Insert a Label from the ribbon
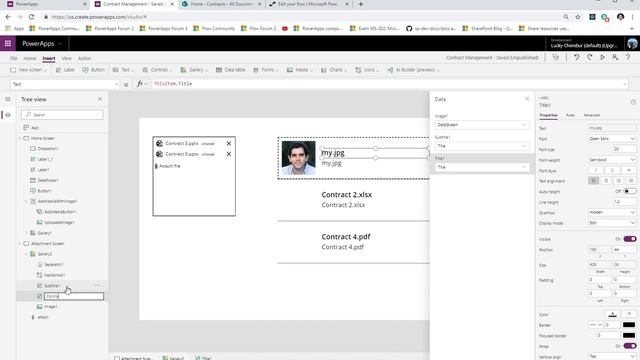The image size is (640, 360). [x=65, y=70]
